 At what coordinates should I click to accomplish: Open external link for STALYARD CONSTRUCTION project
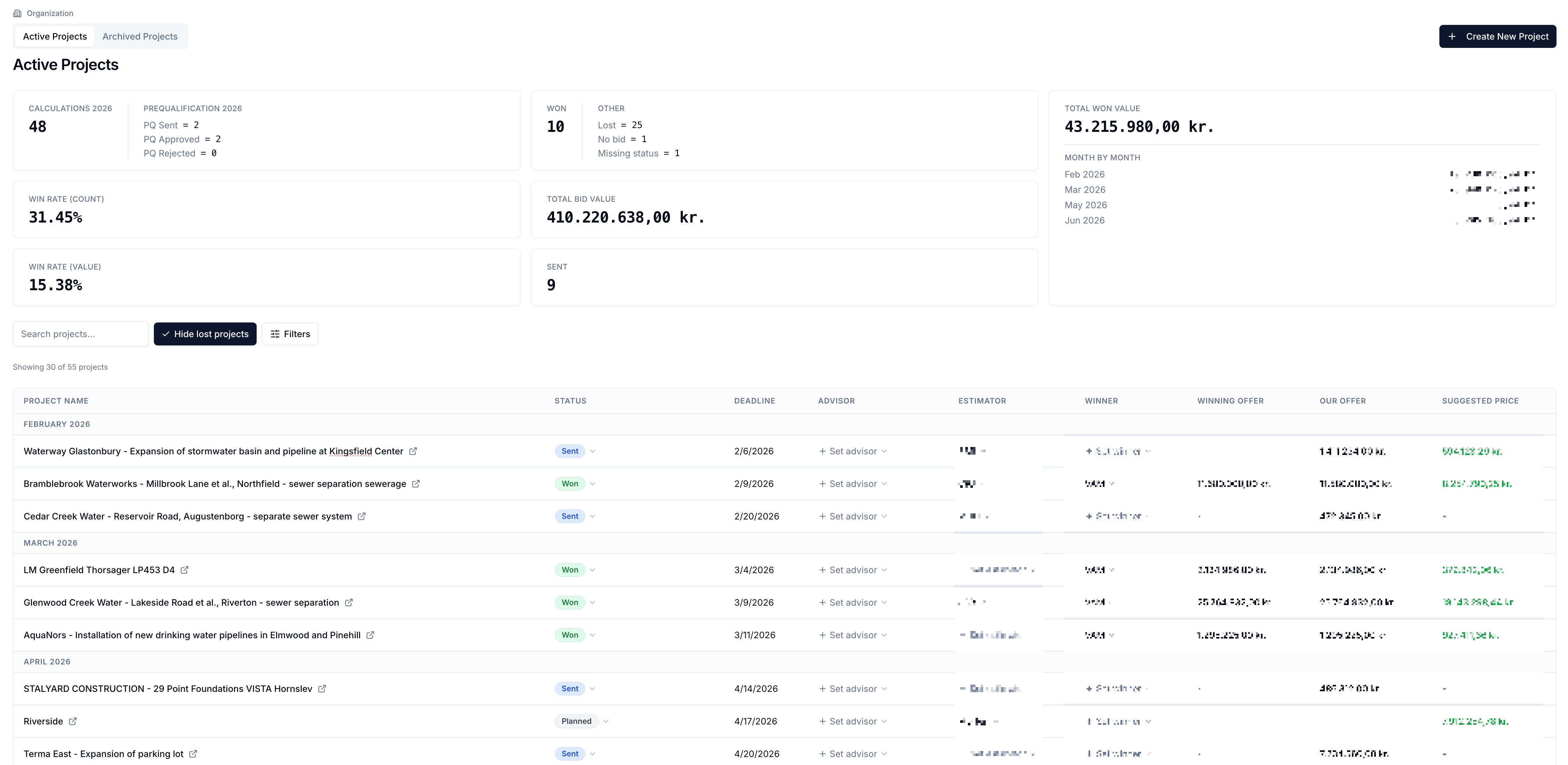pyautogui.click(x=322, y=688)
